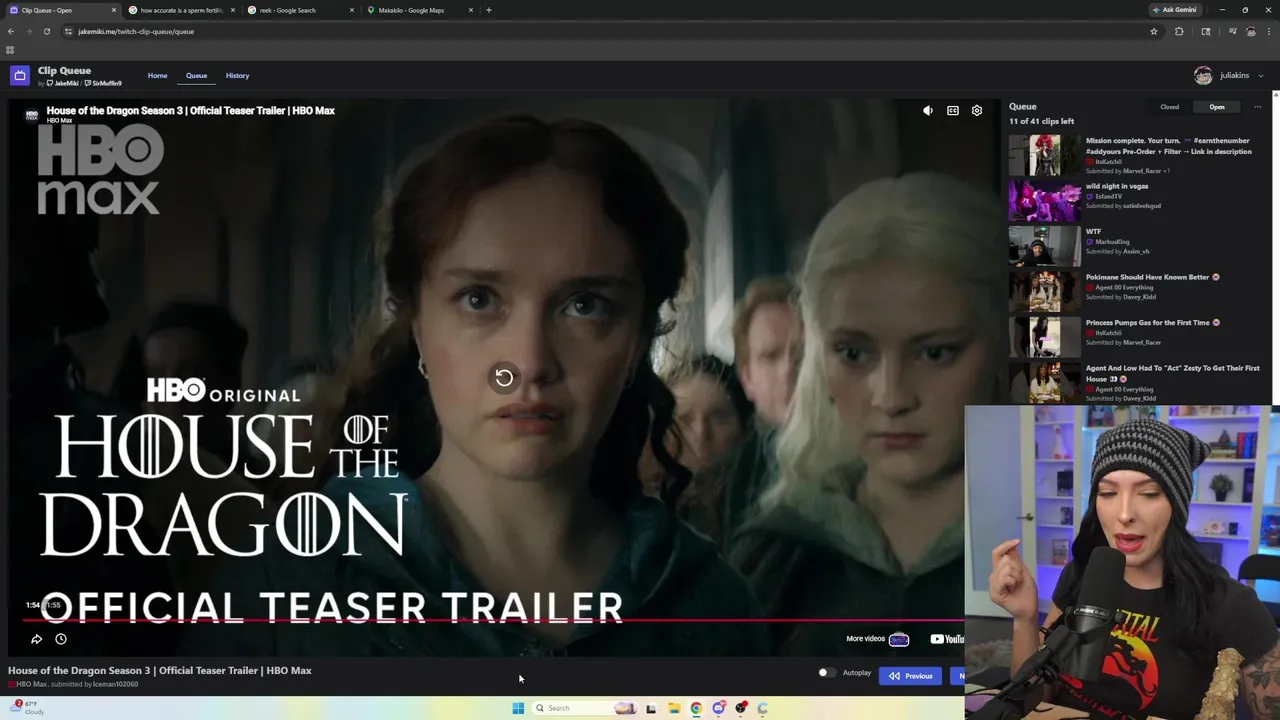Viewport: 1280px width, 720px height.
Task: Click the 'wild night in vegas' thumbnail
Action: coord(1044,201)
